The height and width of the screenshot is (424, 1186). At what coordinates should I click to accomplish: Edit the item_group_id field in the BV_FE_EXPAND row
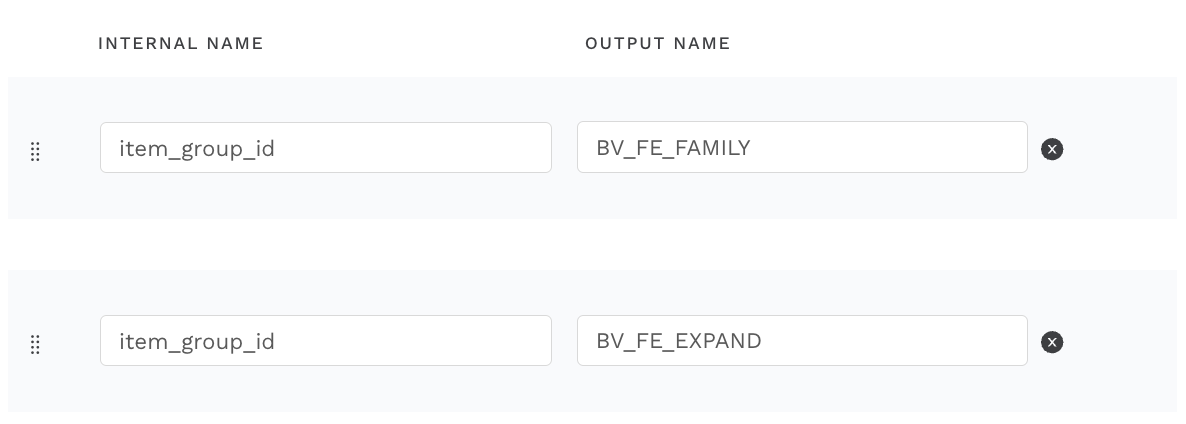pos(326,341)
